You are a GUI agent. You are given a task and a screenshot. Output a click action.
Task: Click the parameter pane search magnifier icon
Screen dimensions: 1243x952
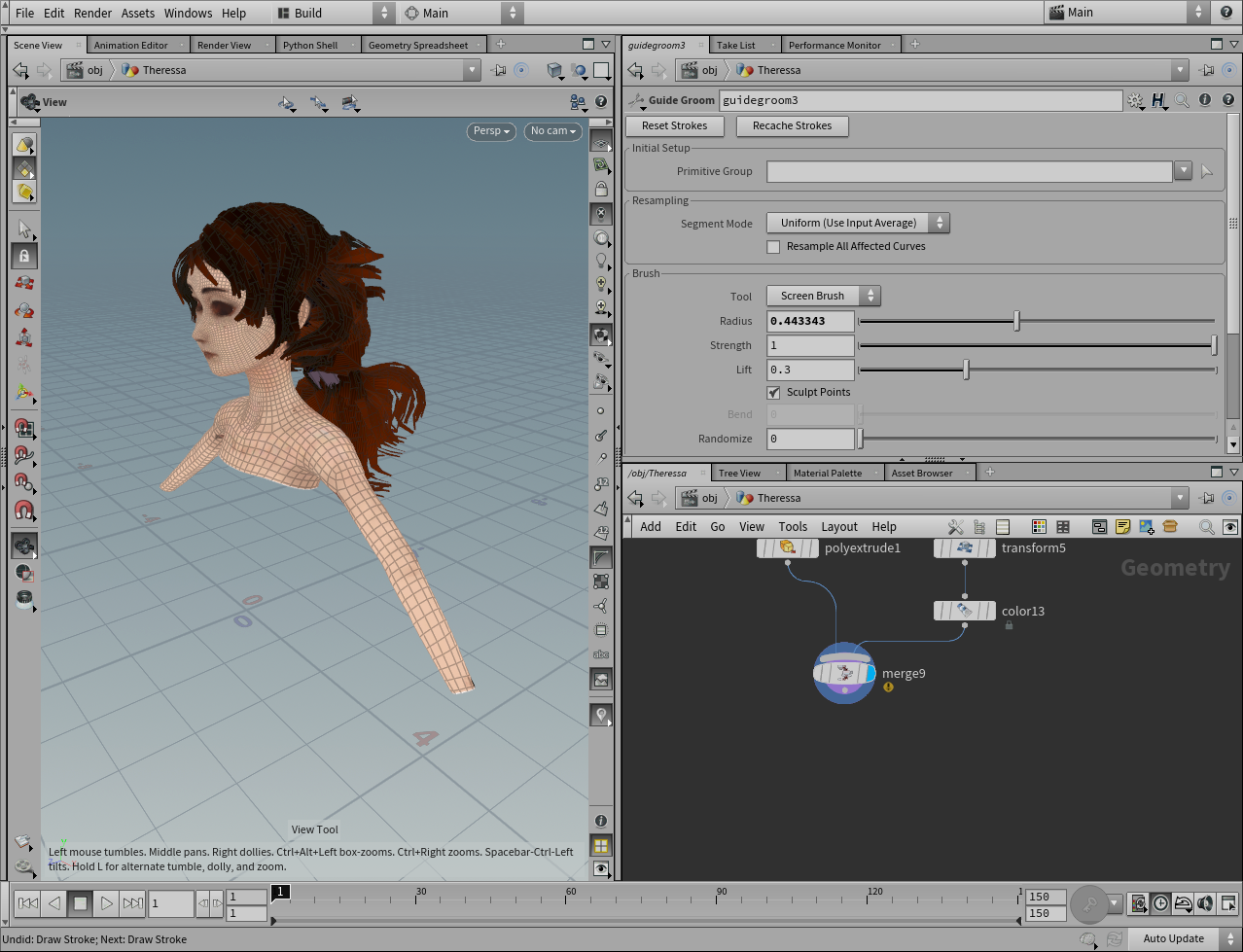click(1182, 100)
